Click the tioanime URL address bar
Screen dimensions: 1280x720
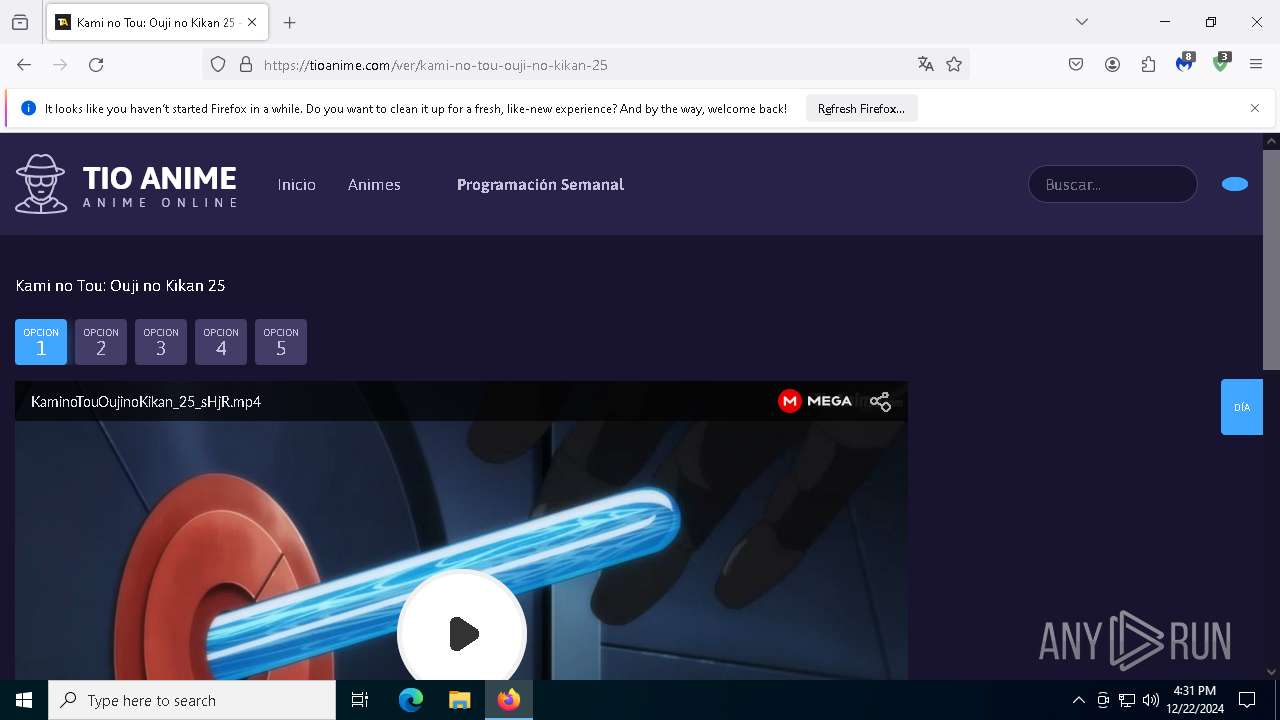(585, 65)
